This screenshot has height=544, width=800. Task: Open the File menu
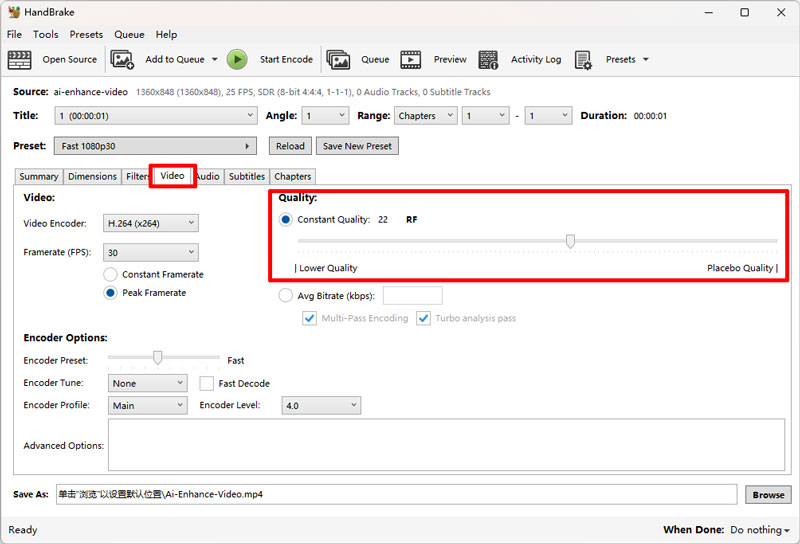[x=14, y=34]
